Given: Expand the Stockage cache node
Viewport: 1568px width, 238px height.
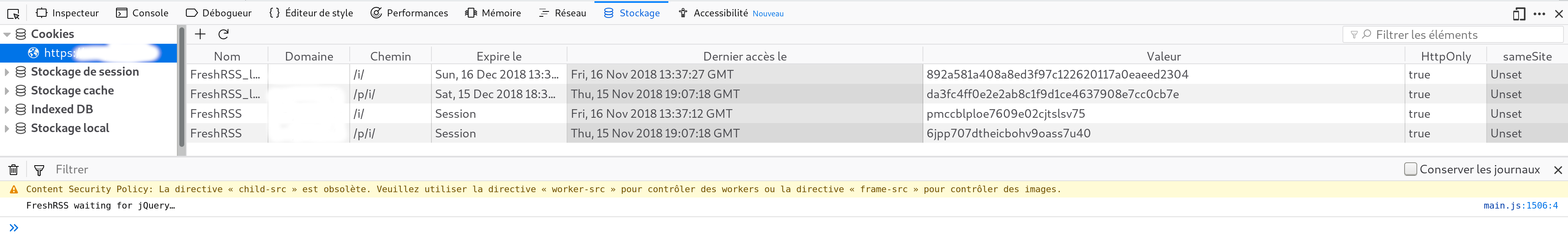Looking at the screenshot, I should pyautogui.click(x=7, y=91).
